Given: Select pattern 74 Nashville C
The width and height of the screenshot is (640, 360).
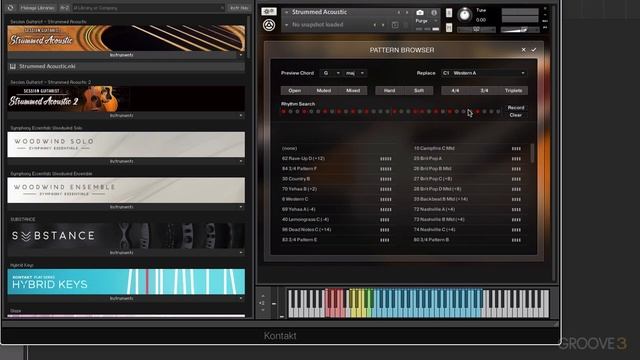Looking at the screenshot, I should [434, 230].
